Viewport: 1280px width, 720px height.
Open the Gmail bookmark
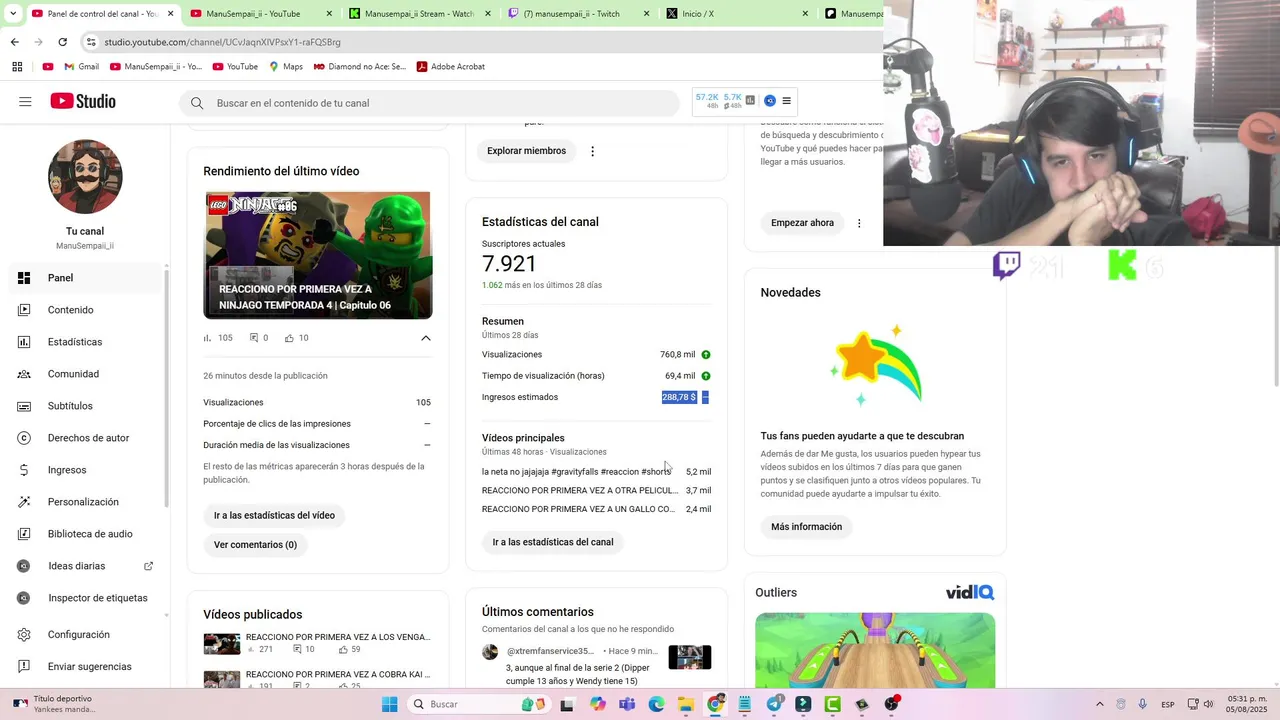pos(82,67)
